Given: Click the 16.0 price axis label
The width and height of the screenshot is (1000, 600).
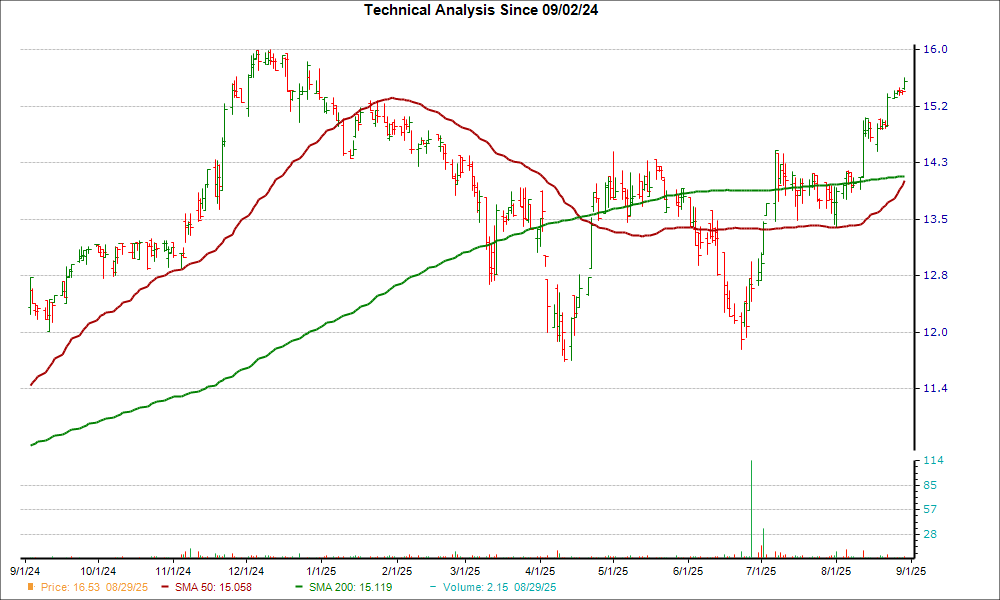Looking at the screenshot, I should click(x=935, y=49).
